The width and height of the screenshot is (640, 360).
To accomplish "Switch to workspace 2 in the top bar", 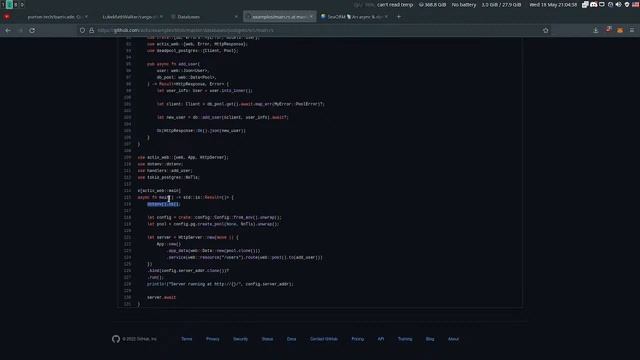I will (x=10, y=4).
